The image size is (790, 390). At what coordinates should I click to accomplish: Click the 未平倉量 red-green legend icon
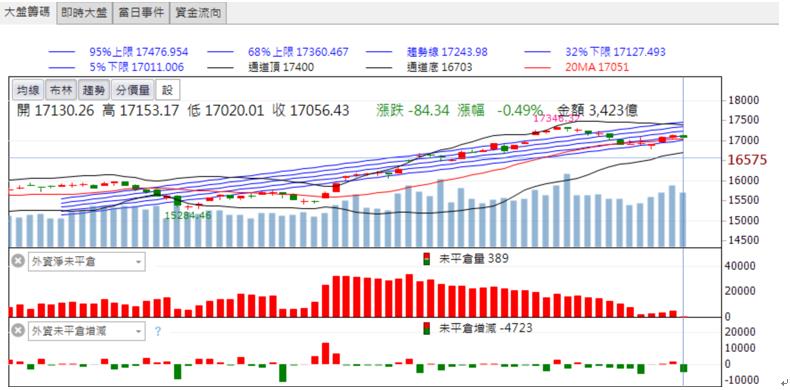[427, 259]
